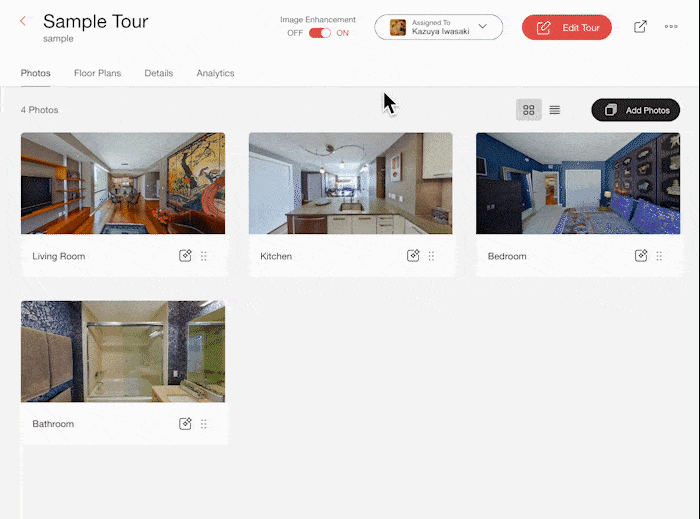Open the Floor Plans tab
The image size is (700, 519).
[97, 73]
